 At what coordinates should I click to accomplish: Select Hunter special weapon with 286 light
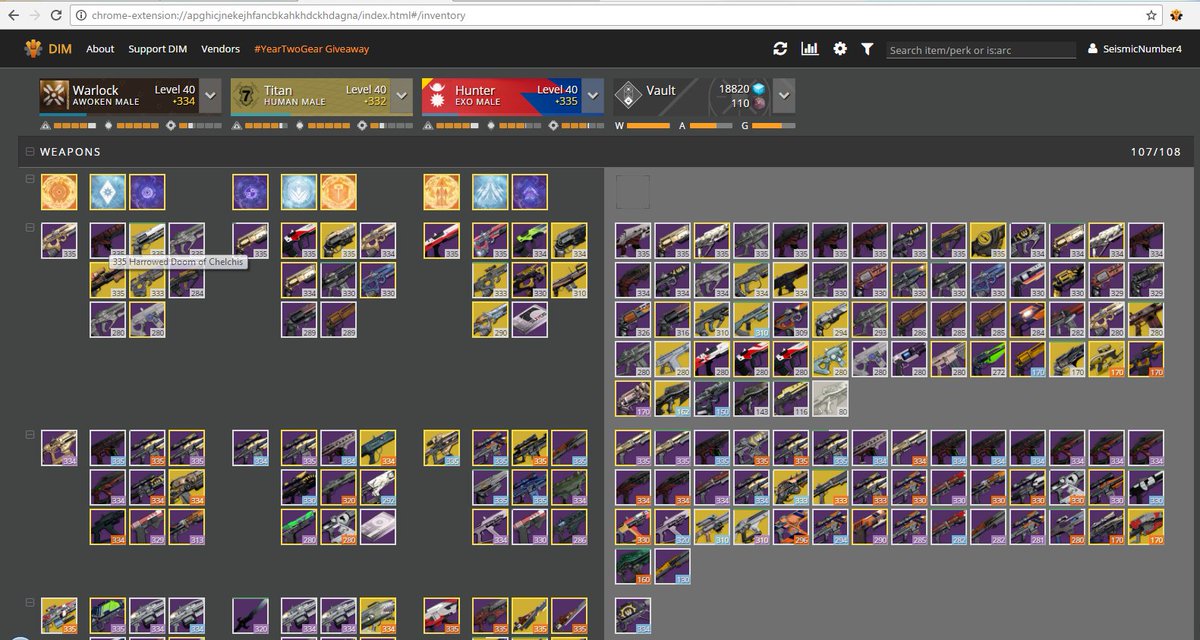569,527
